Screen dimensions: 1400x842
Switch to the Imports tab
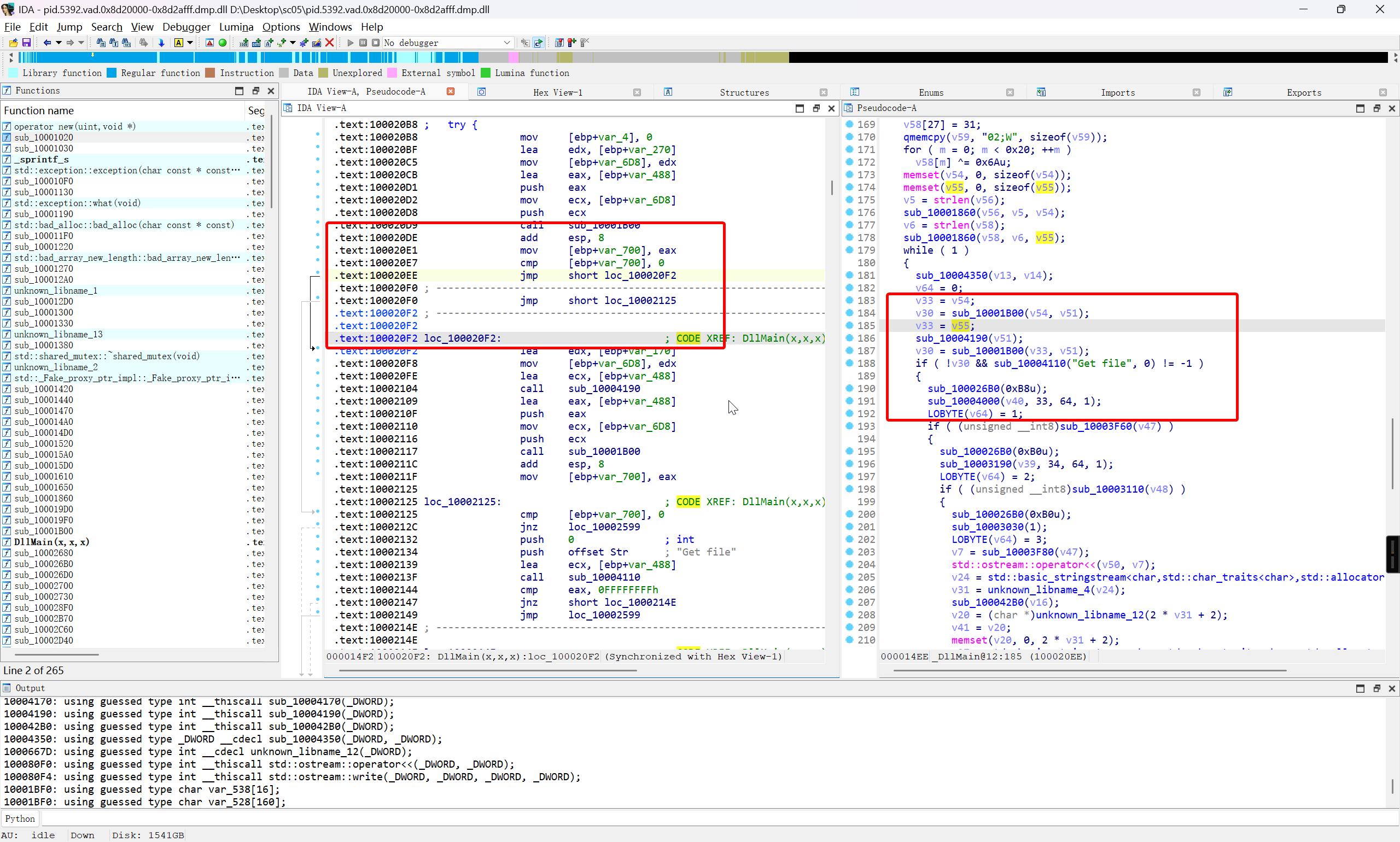[x=1117, y=92]
